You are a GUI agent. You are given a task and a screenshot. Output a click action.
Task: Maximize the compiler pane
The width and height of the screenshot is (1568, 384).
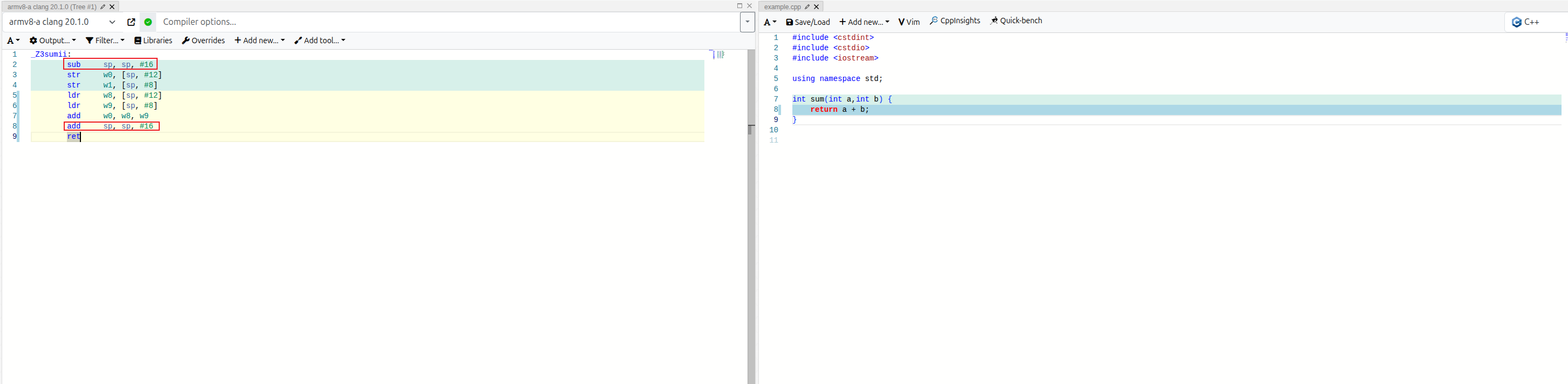click(x=739, y=6)
